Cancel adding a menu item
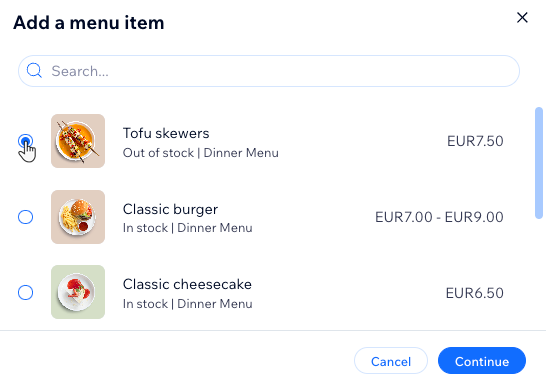This screenshot has width=546, height=383. tap(391, 361)
